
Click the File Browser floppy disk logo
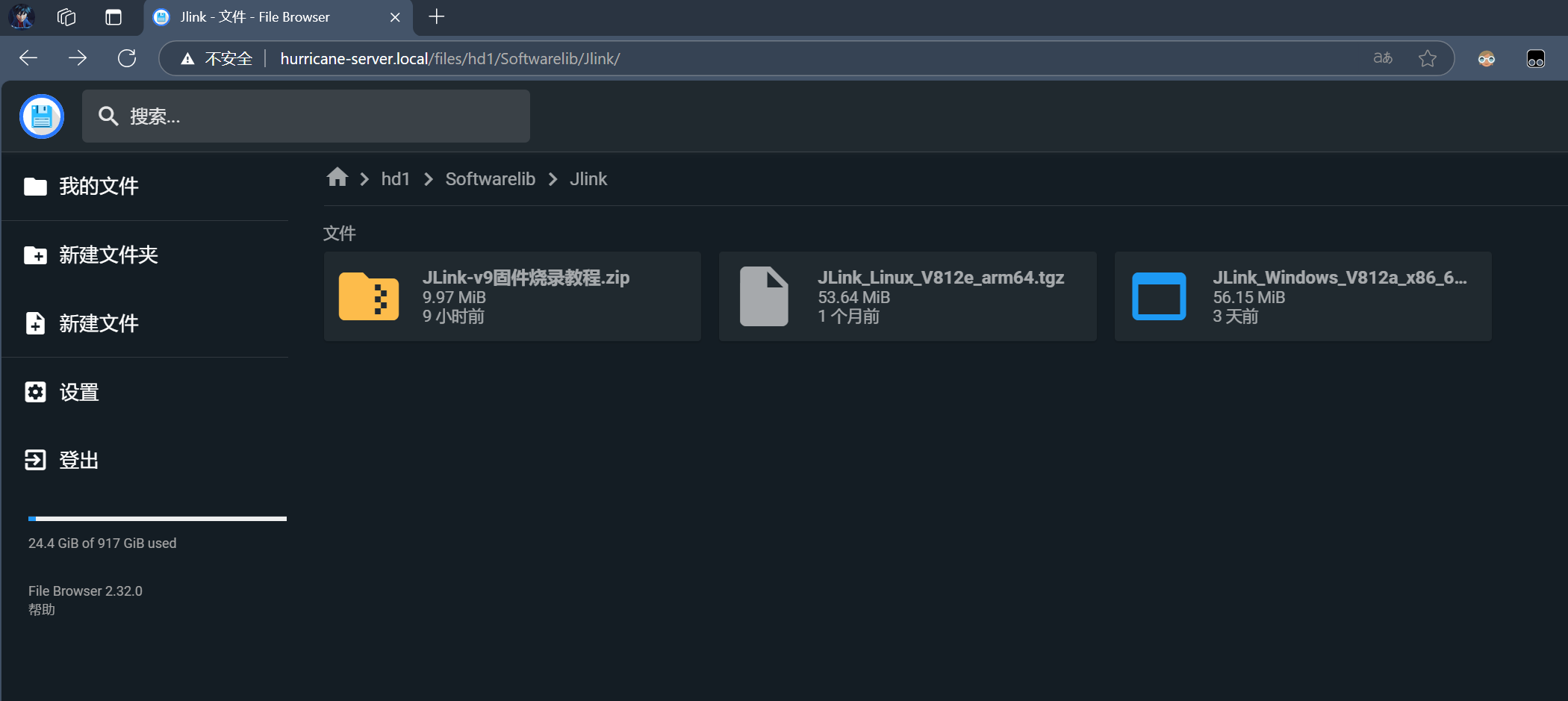pos(42,116)
